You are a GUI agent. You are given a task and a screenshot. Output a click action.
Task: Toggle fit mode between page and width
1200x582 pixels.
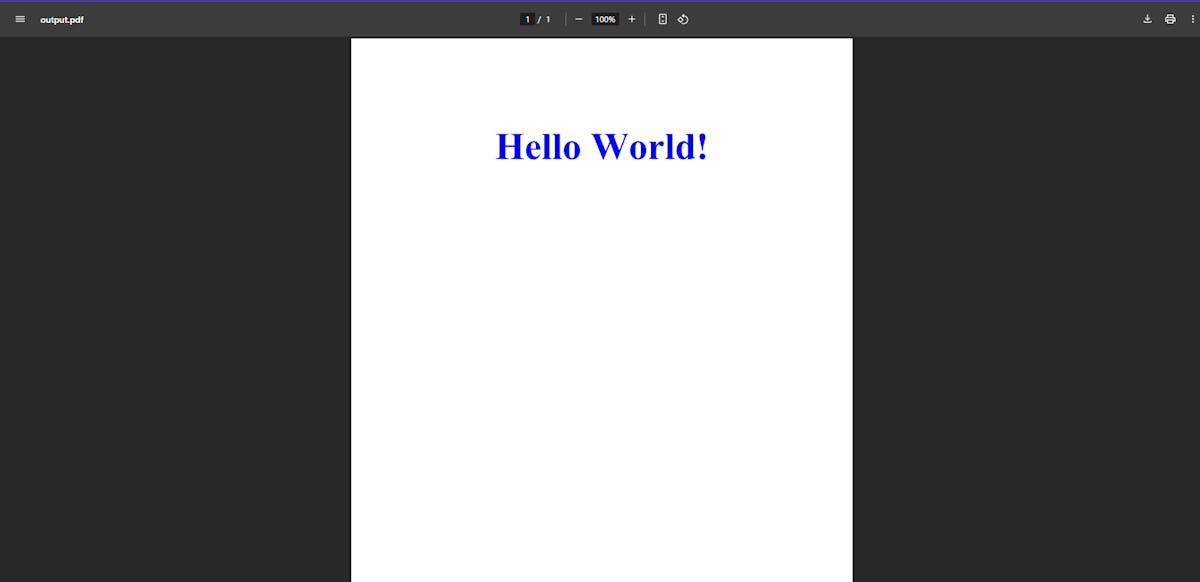click(662, 18)
